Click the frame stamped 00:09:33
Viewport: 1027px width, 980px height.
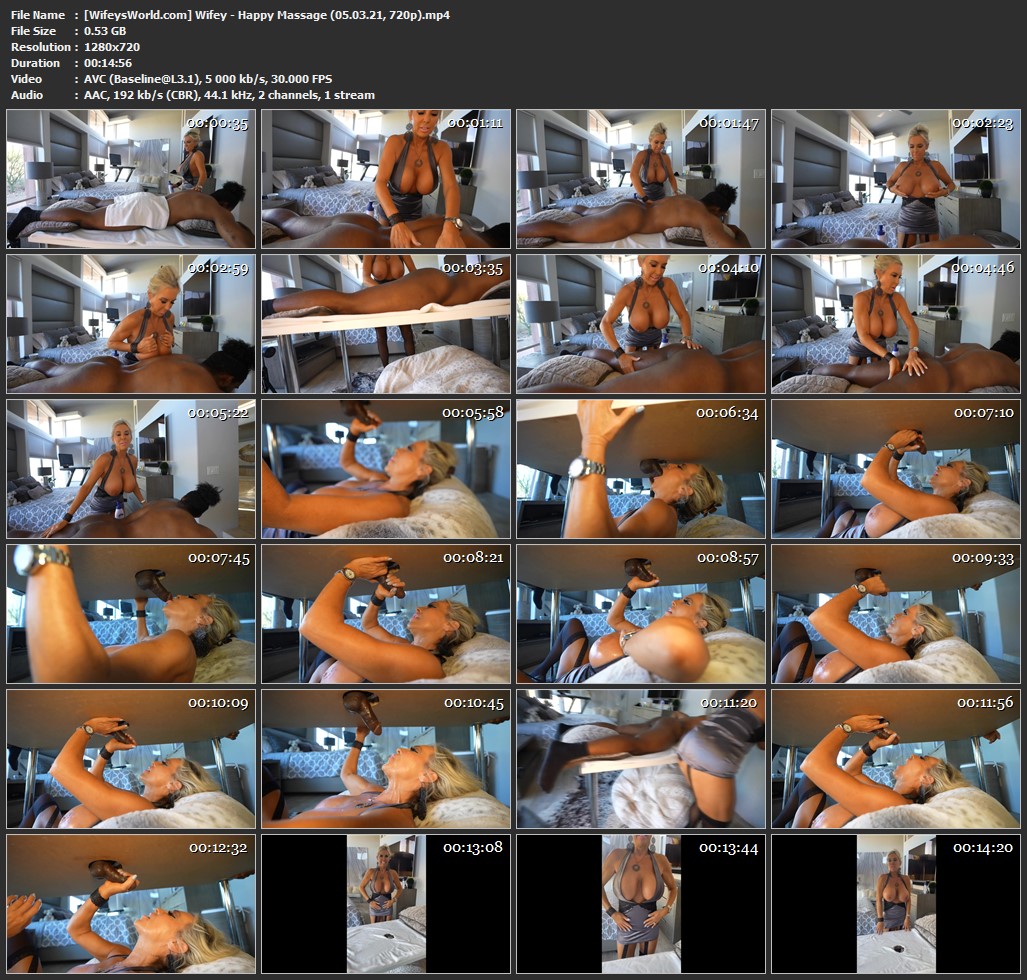pyautogui.click(x=896, y=614)
